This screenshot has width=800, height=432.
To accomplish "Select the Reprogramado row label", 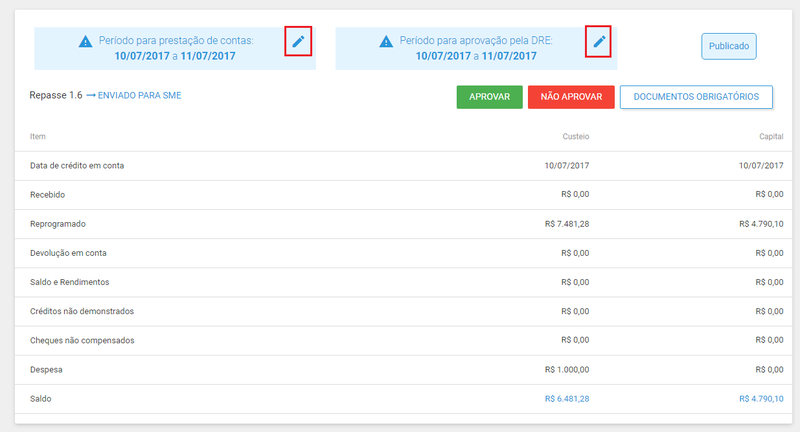I will (58, 224).
